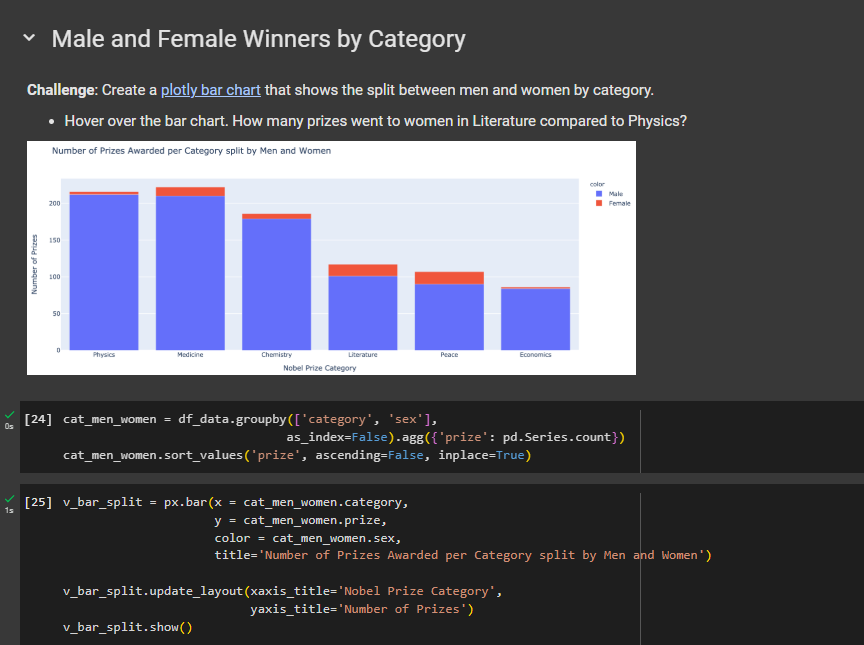
Task: Click the Literature axis label
Action: click(363, 355)
